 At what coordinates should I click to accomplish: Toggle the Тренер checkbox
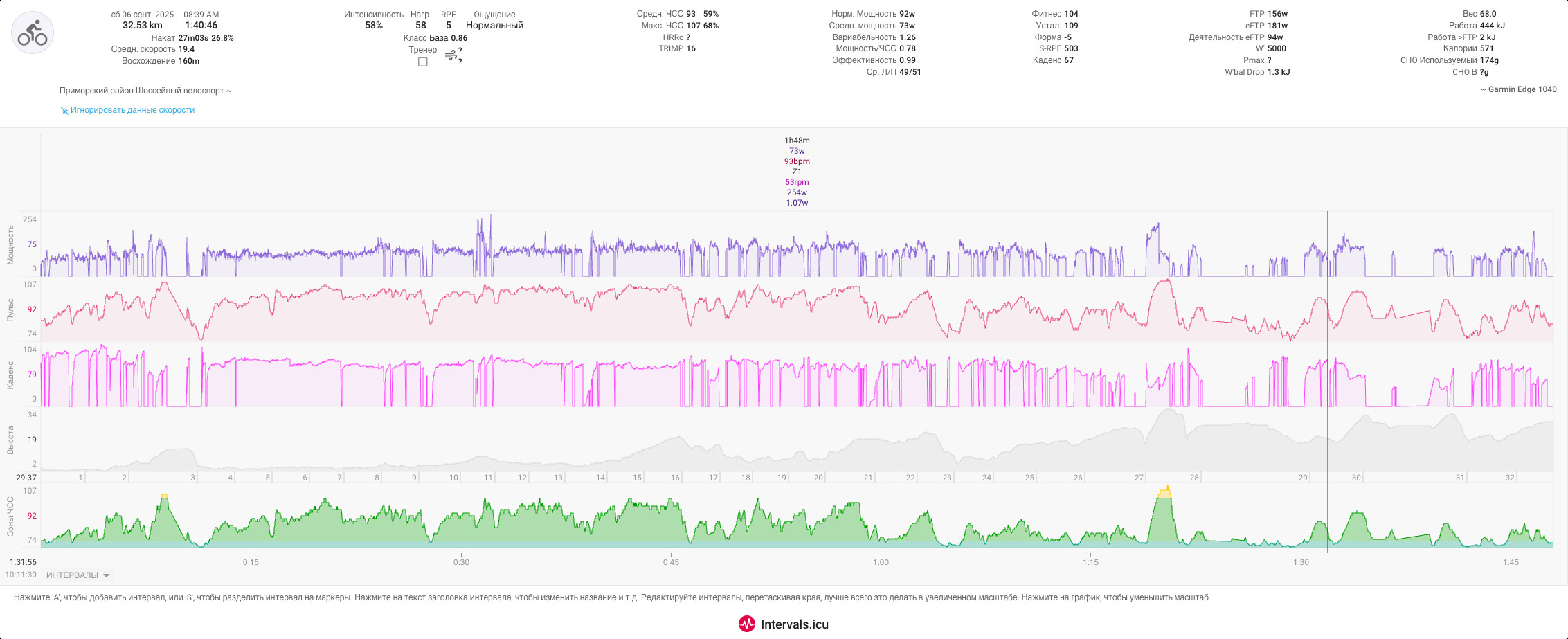point(423,62)
